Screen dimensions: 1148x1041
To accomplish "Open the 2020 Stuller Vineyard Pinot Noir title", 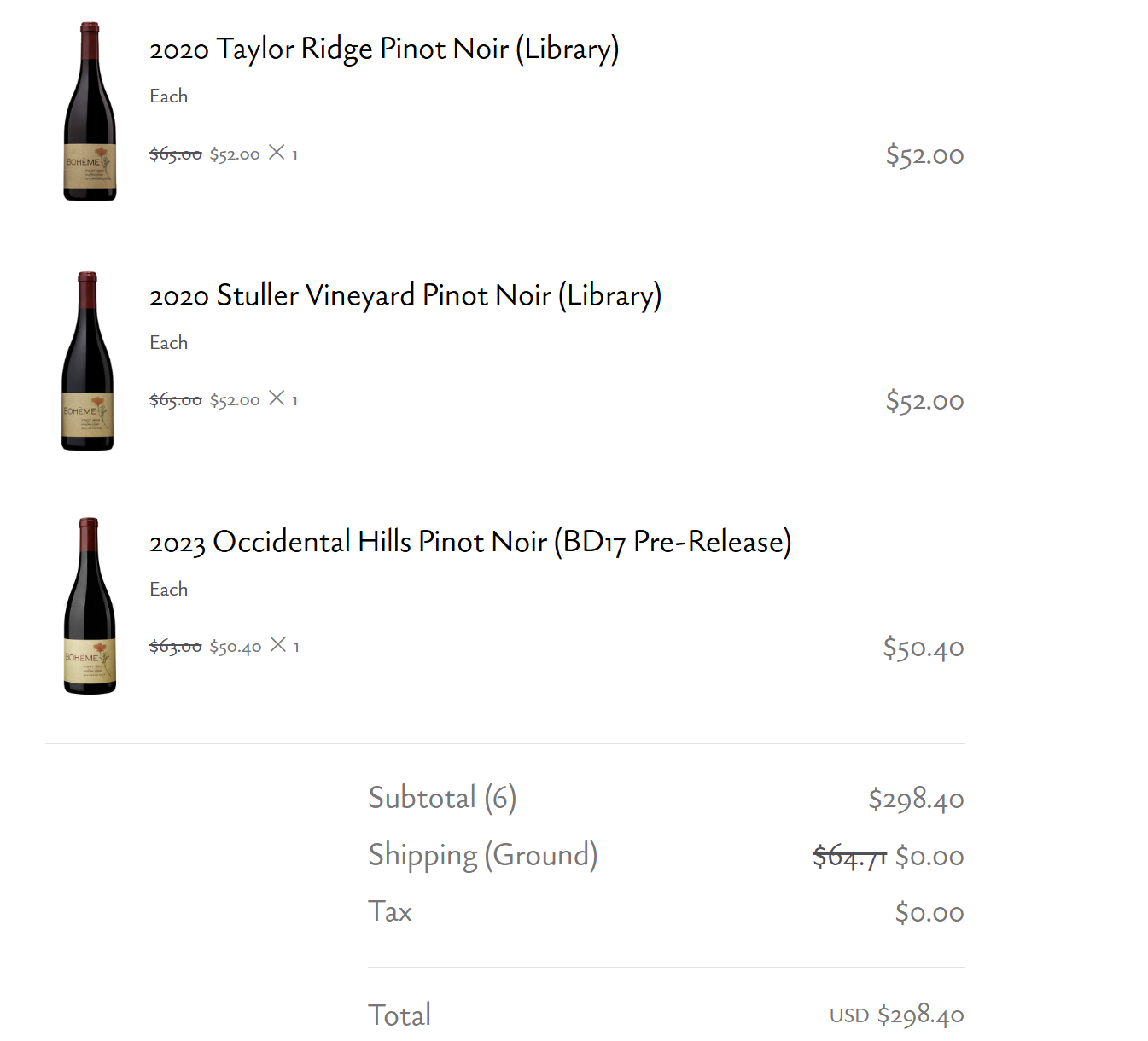I will coord(405,296).
